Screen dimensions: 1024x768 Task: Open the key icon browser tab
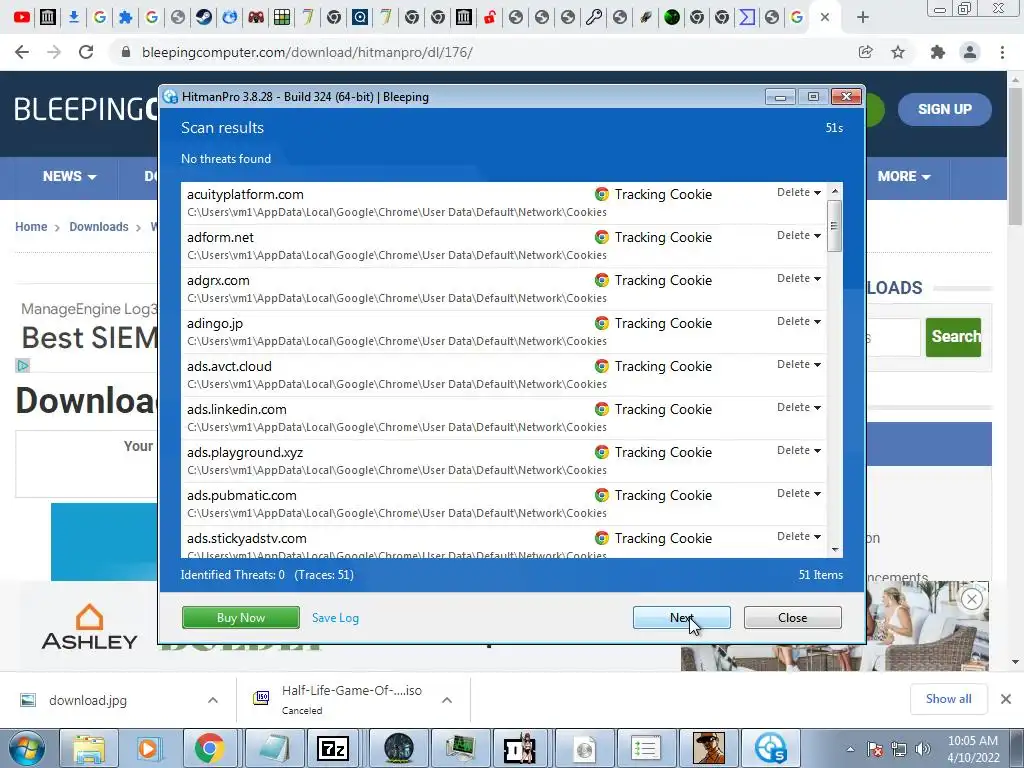point(594,17)
